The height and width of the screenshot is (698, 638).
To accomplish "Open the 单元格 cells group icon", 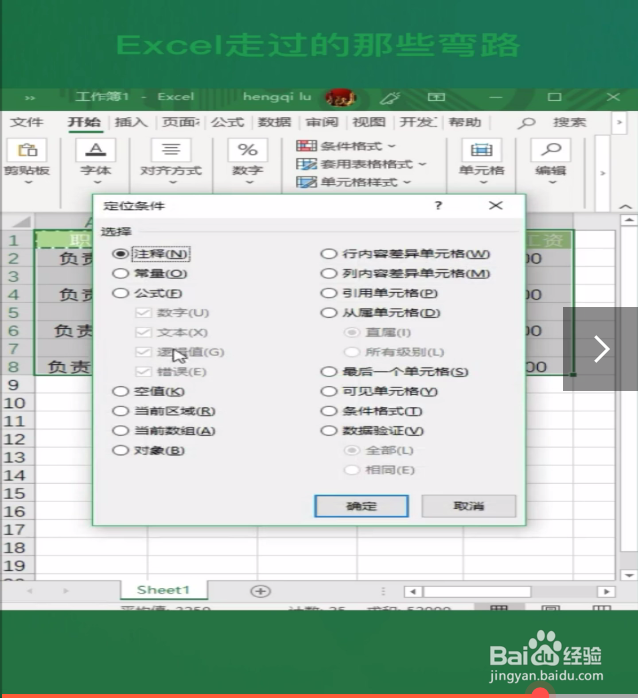I will click(x=481, y=150).
